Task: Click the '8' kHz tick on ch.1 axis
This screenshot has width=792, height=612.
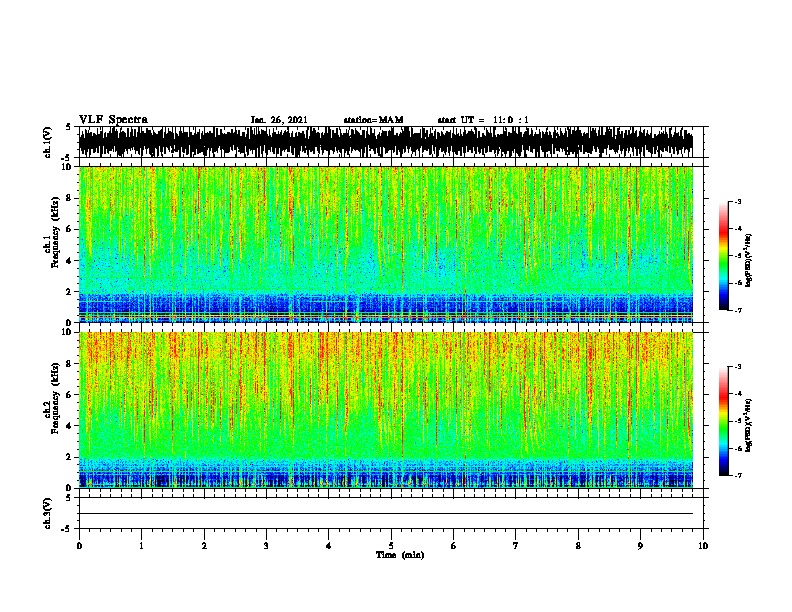Action: point(70,198)
